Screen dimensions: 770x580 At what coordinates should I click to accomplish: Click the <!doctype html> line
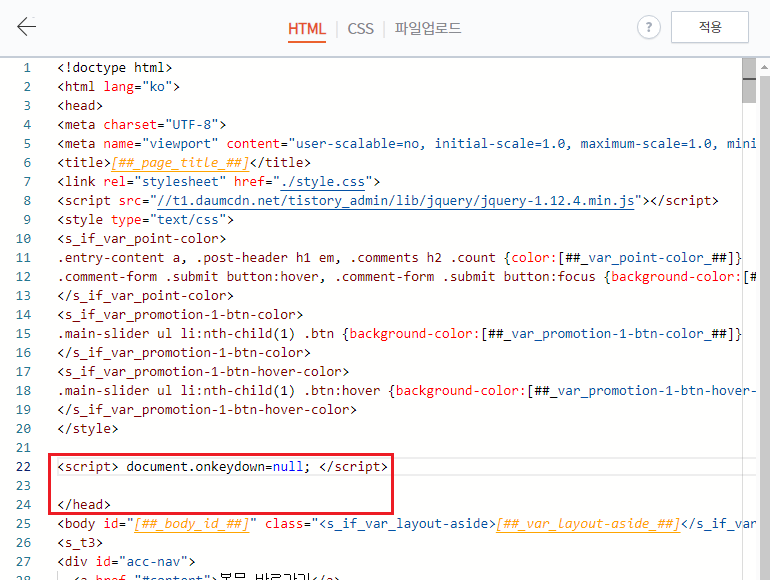coord(114,68)
